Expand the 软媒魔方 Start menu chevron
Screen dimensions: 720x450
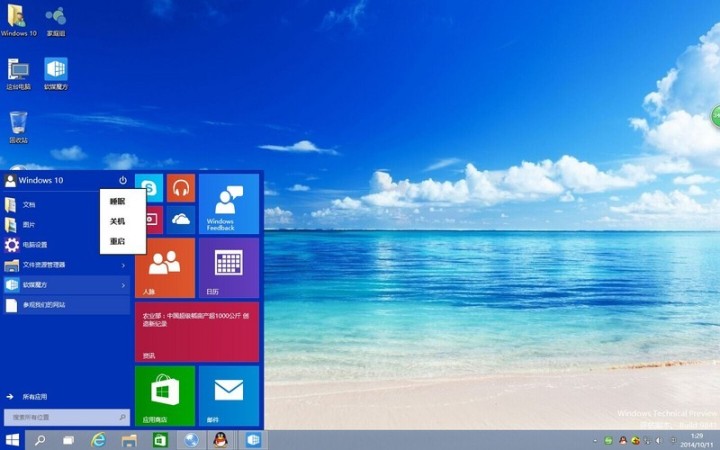(x=123, y=285)
